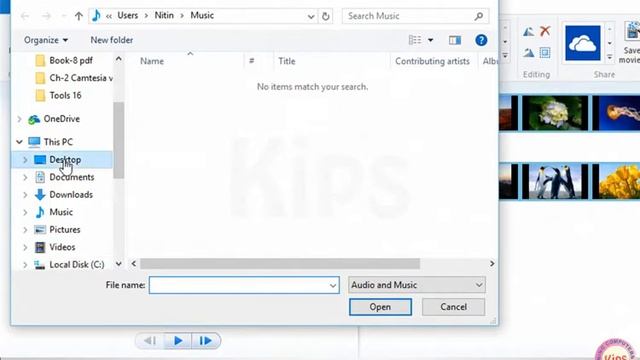Expand the Downloads tree node

pyautogui.click(x=25, y=195)
